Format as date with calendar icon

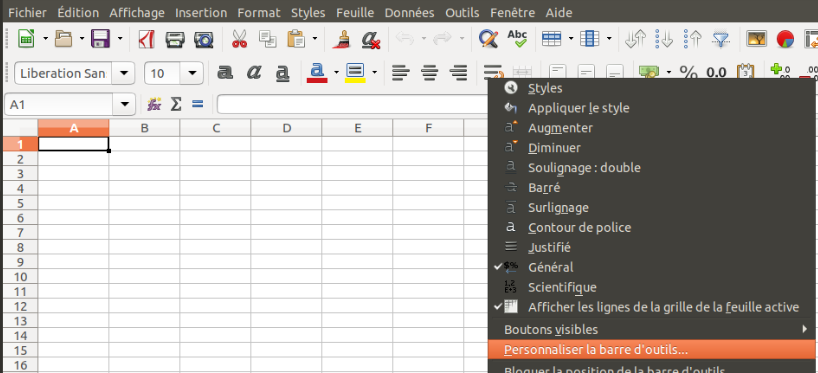pos(746,72)
